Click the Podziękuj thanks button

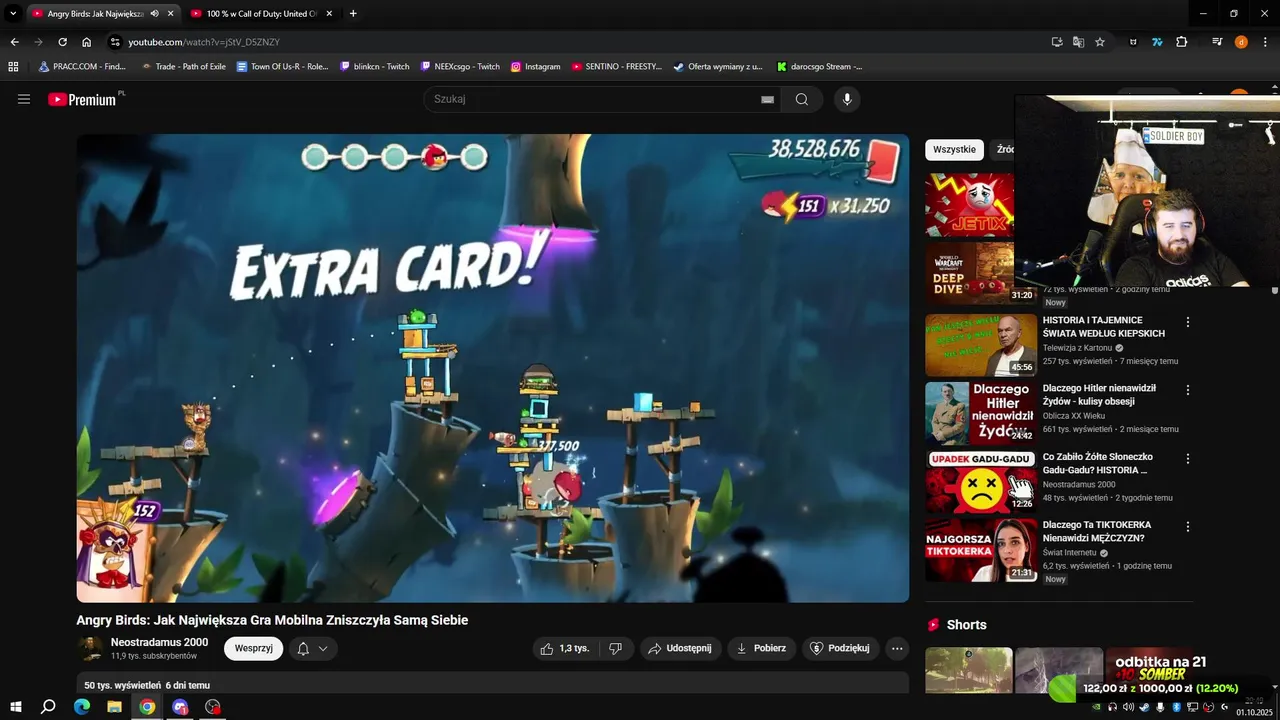tap(840, 648)
